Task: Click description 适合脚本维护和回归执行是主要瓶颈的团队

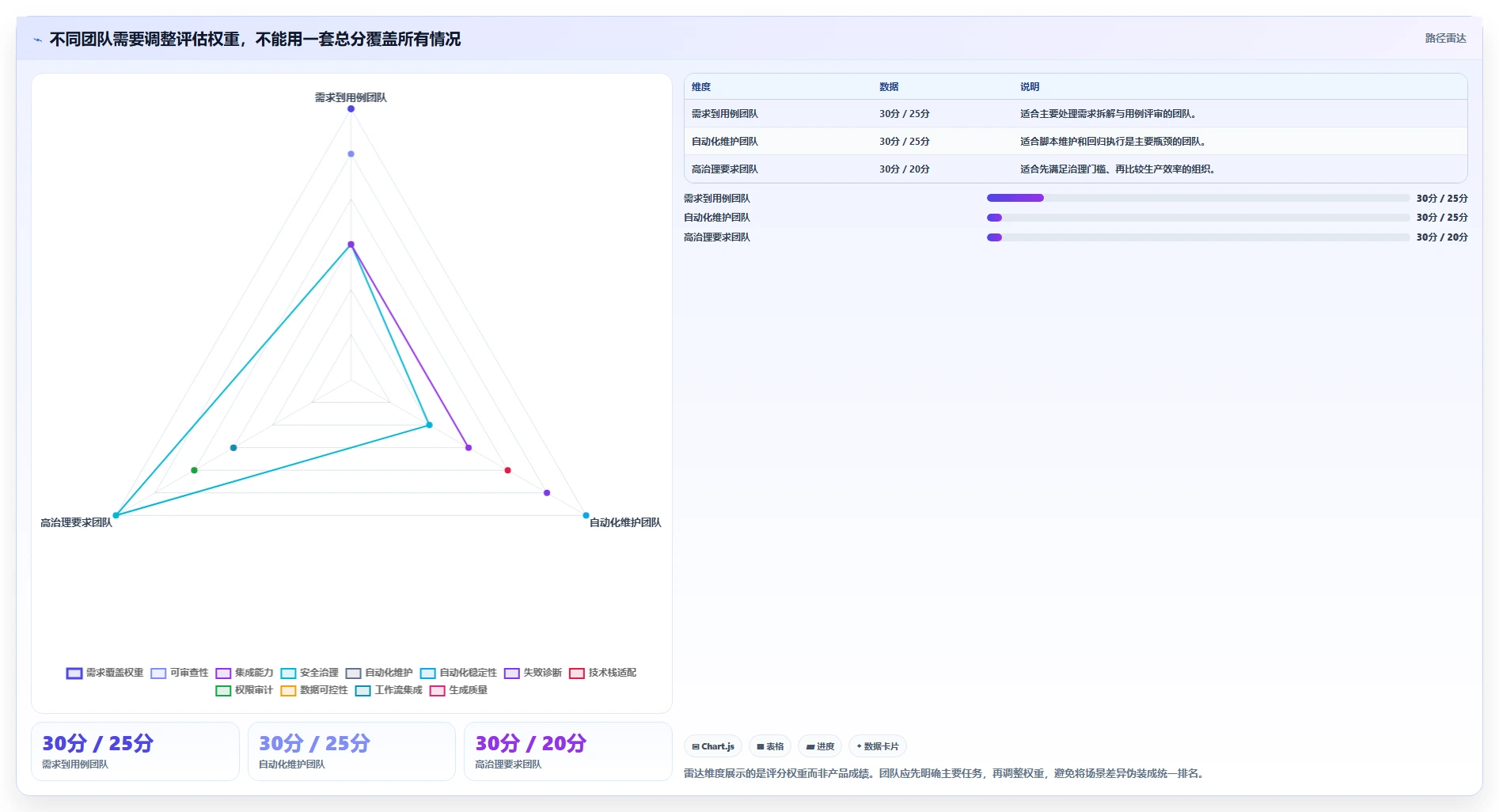Action: point(1113,142)
